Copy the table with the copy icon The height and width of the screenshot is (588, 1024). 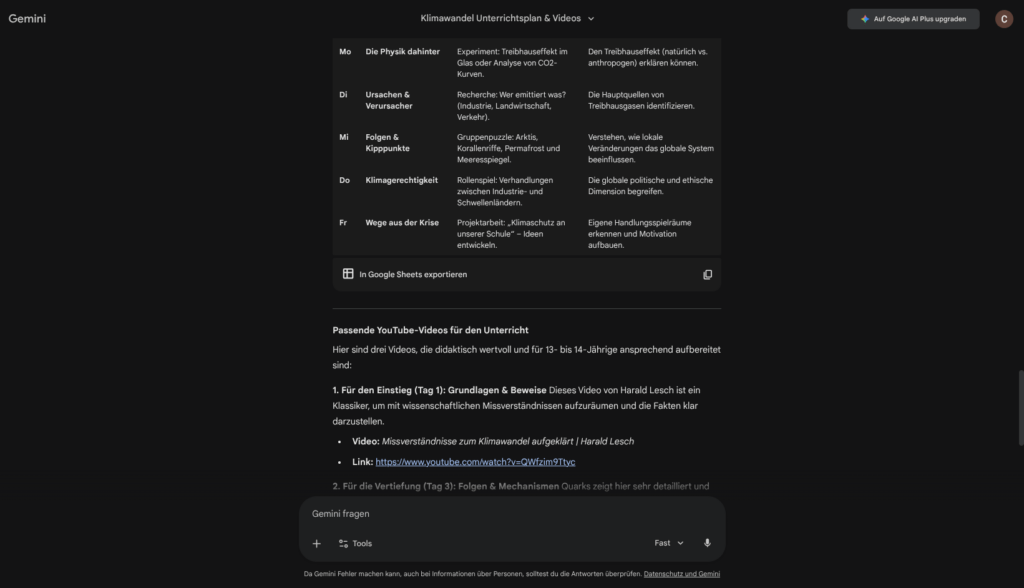pos(707,274)
